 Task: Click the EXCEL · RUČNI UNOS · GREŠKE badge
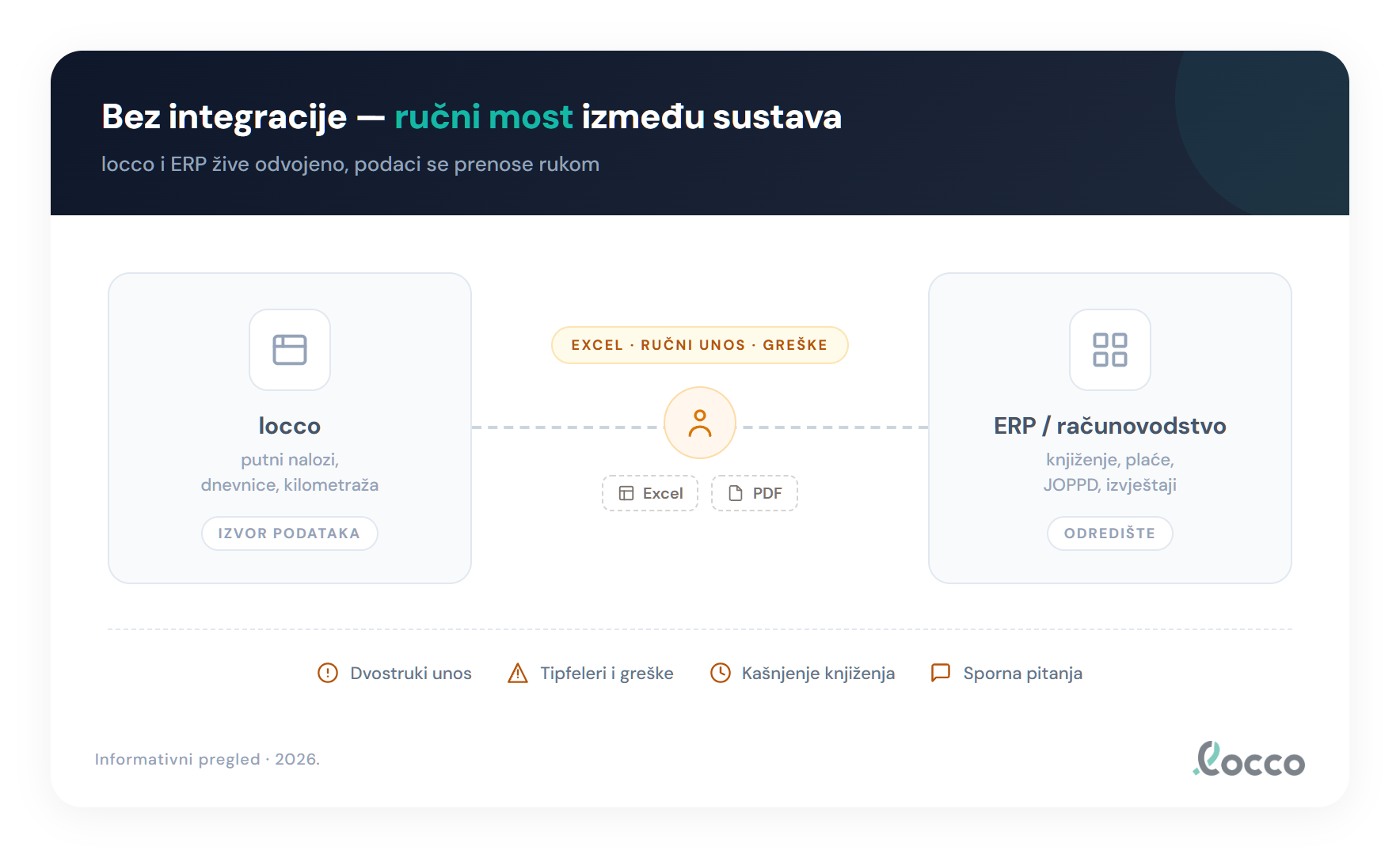[700, 345]
